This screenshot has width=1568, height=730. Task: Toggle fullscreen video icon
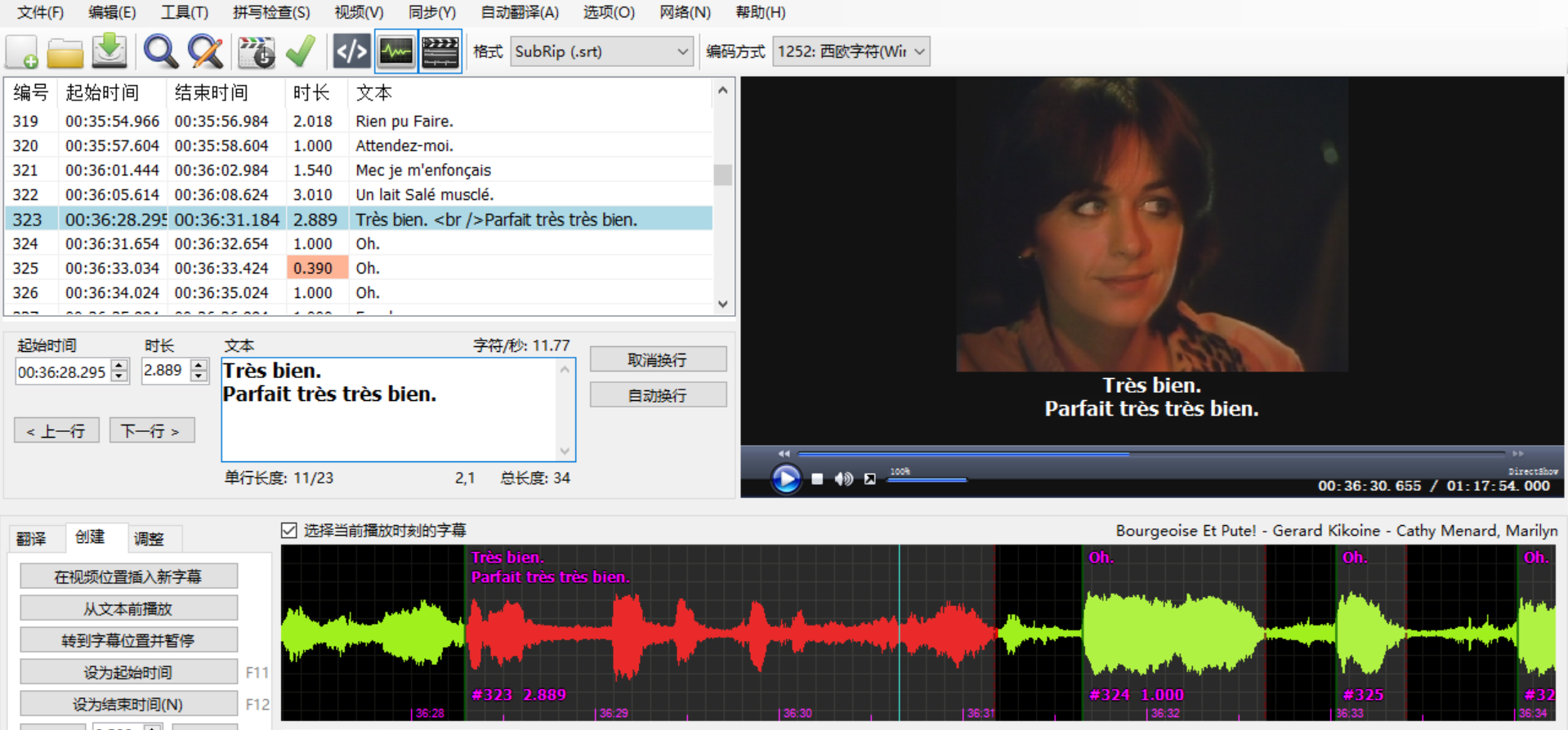(x=870, y=479)
